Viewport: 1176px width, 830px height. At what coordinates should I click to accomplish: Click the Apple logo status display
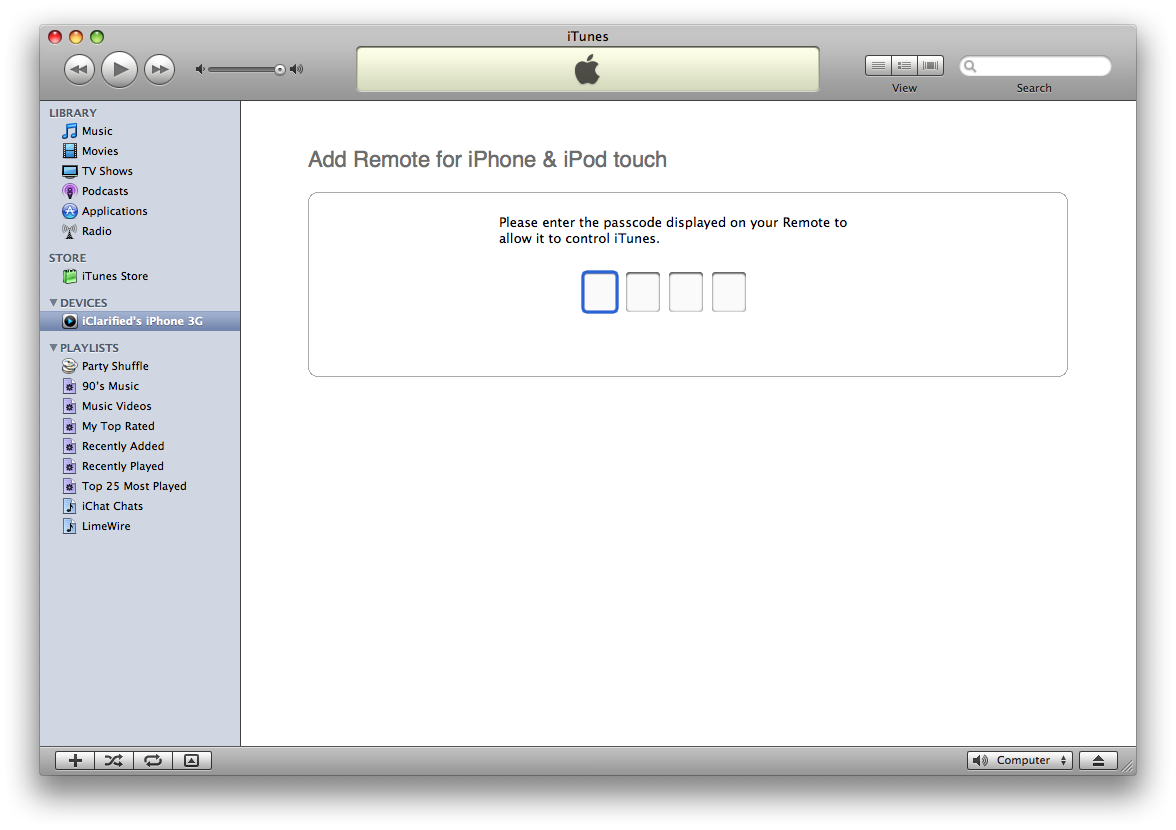click(588, 70)
